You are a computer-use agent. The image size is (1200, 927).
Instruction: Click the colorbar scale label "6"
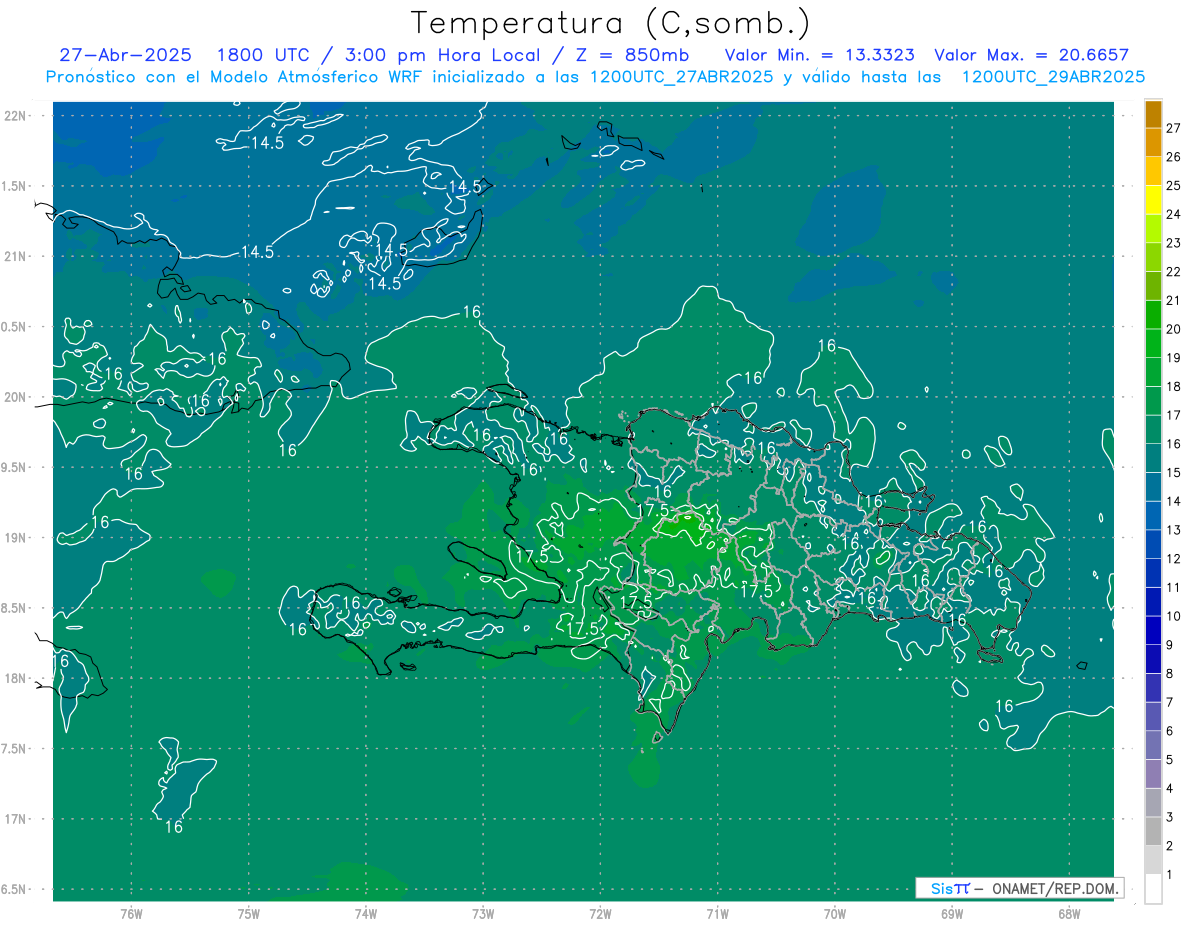1169,731
